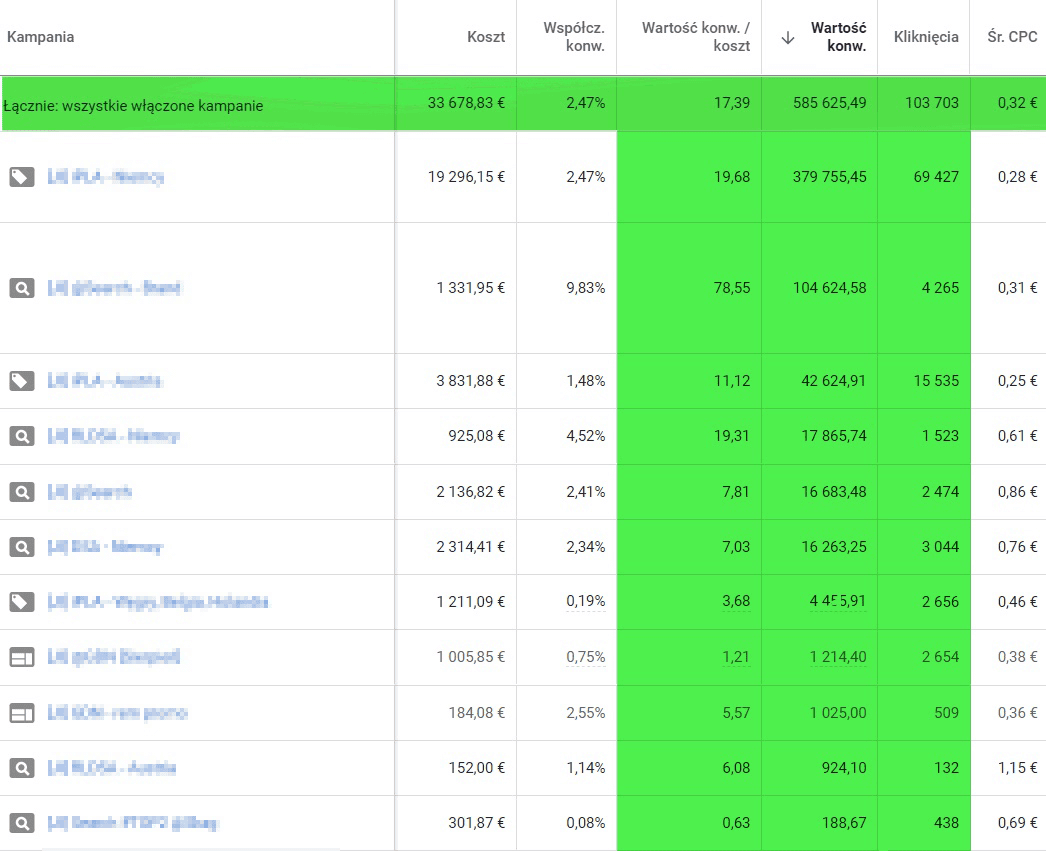Open the campaign link in the 1 331,95 € row
1046x851 pixels.
point(114,288)
